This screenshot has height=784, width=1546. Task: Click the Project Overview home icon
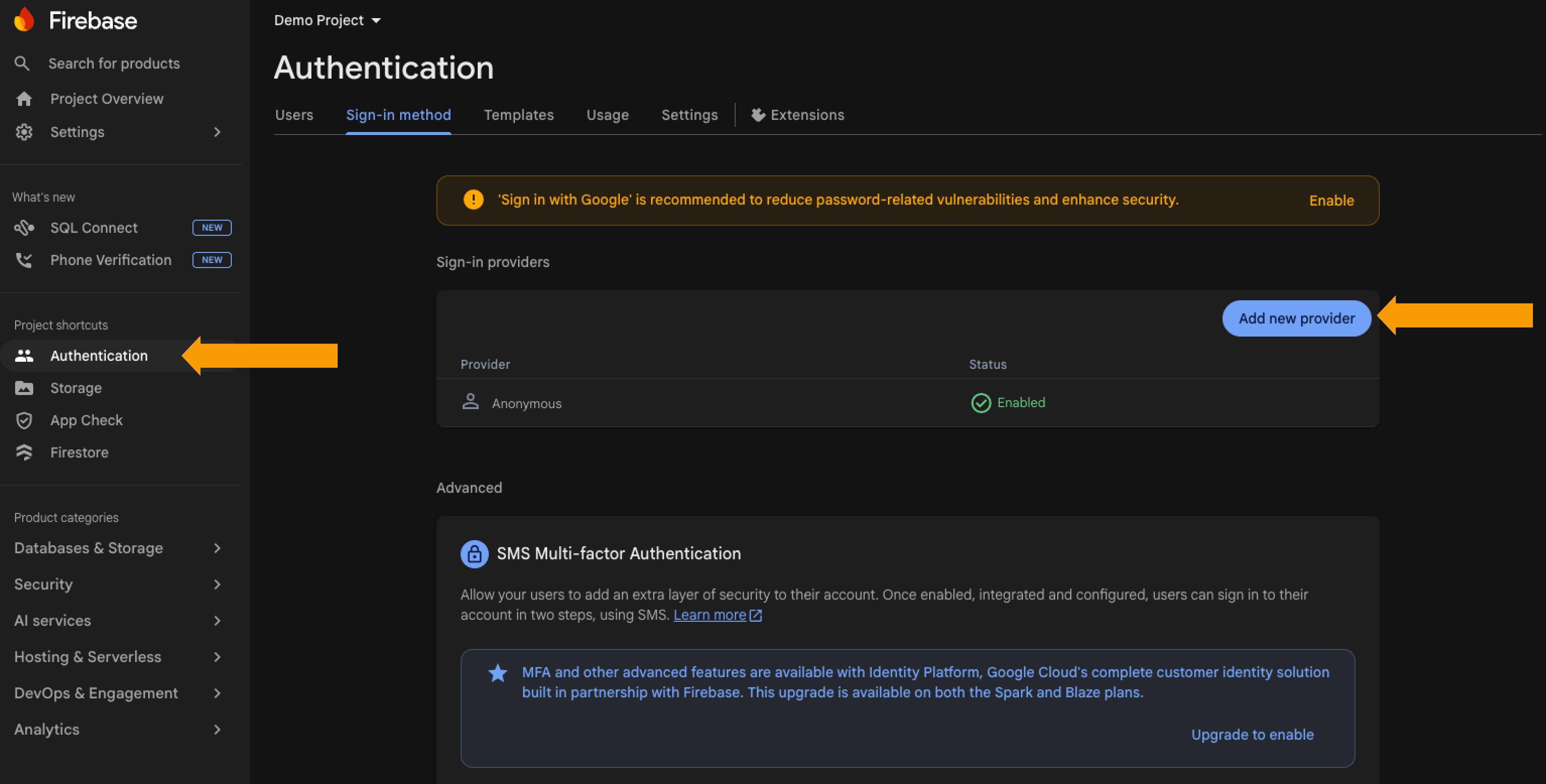[x=24, y=98]
